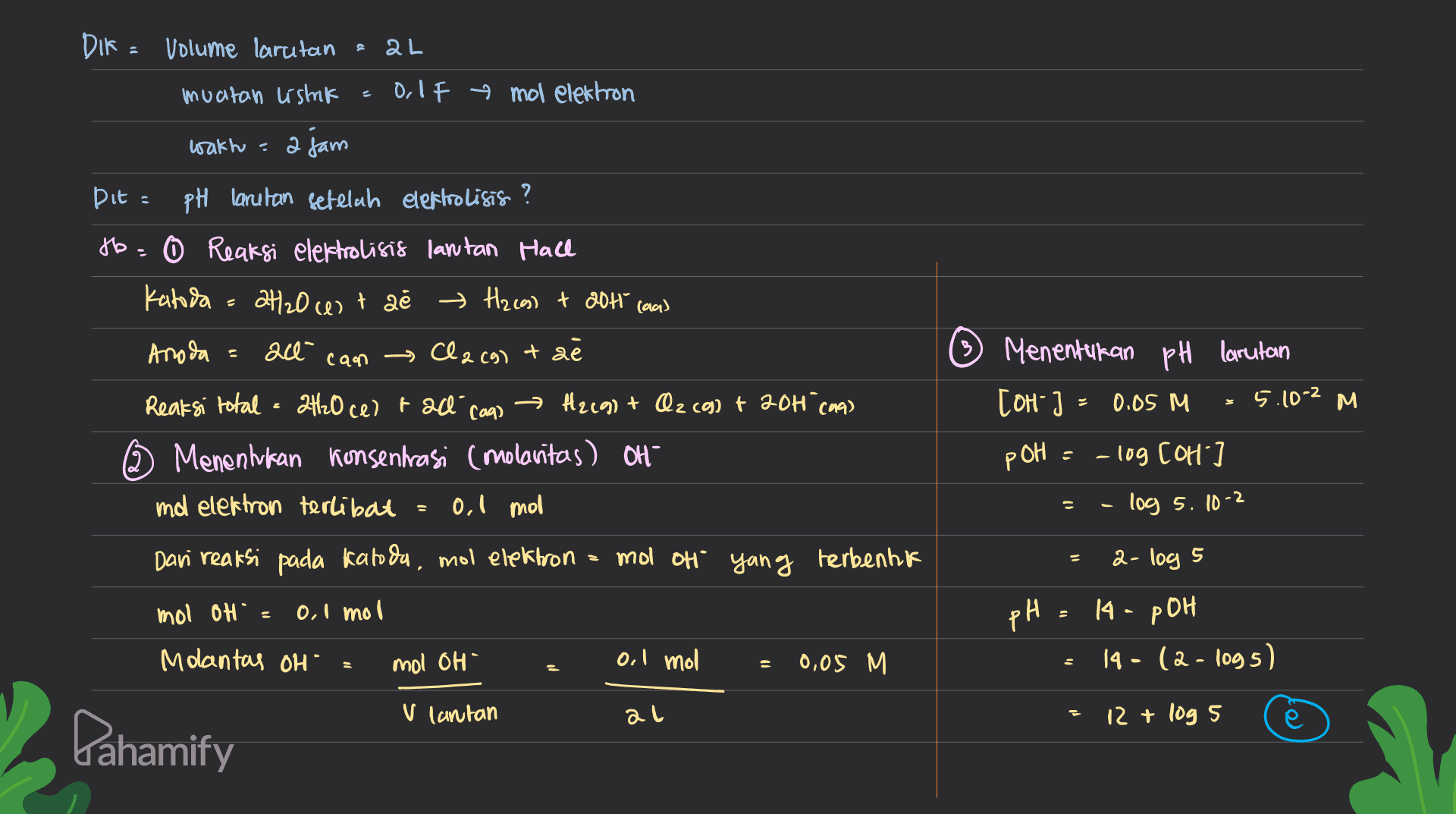Click the "pOH = -log [OH-]" formula
The height and width of the screenshot is (814, 1456).
pos(1115,455)
